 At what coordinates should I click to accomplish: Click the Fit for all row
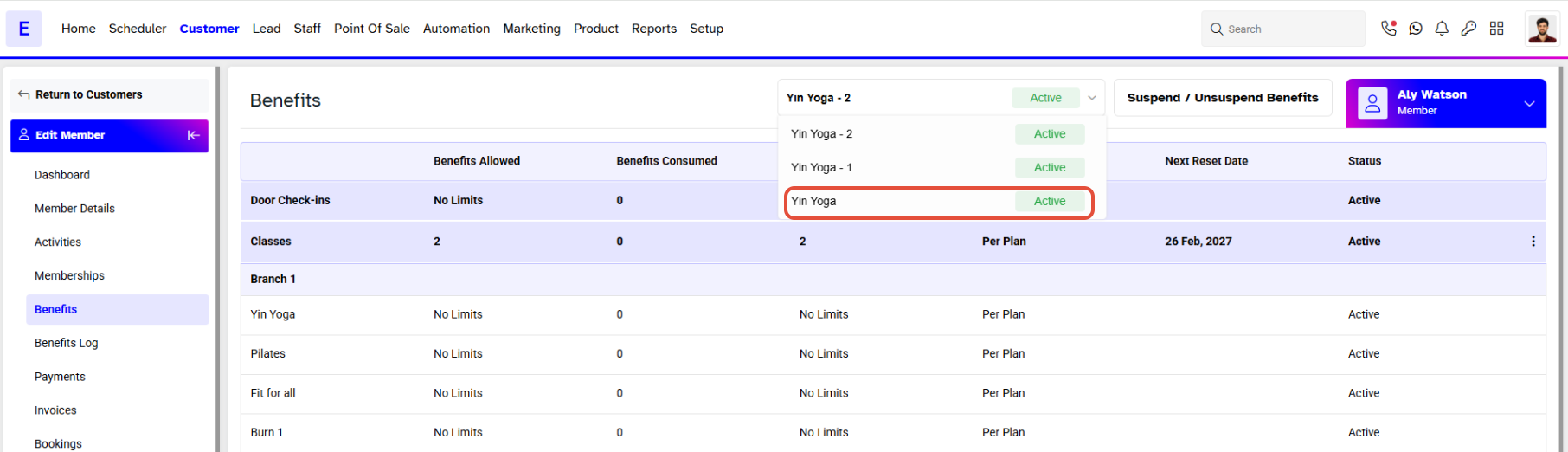coord(893,393)
